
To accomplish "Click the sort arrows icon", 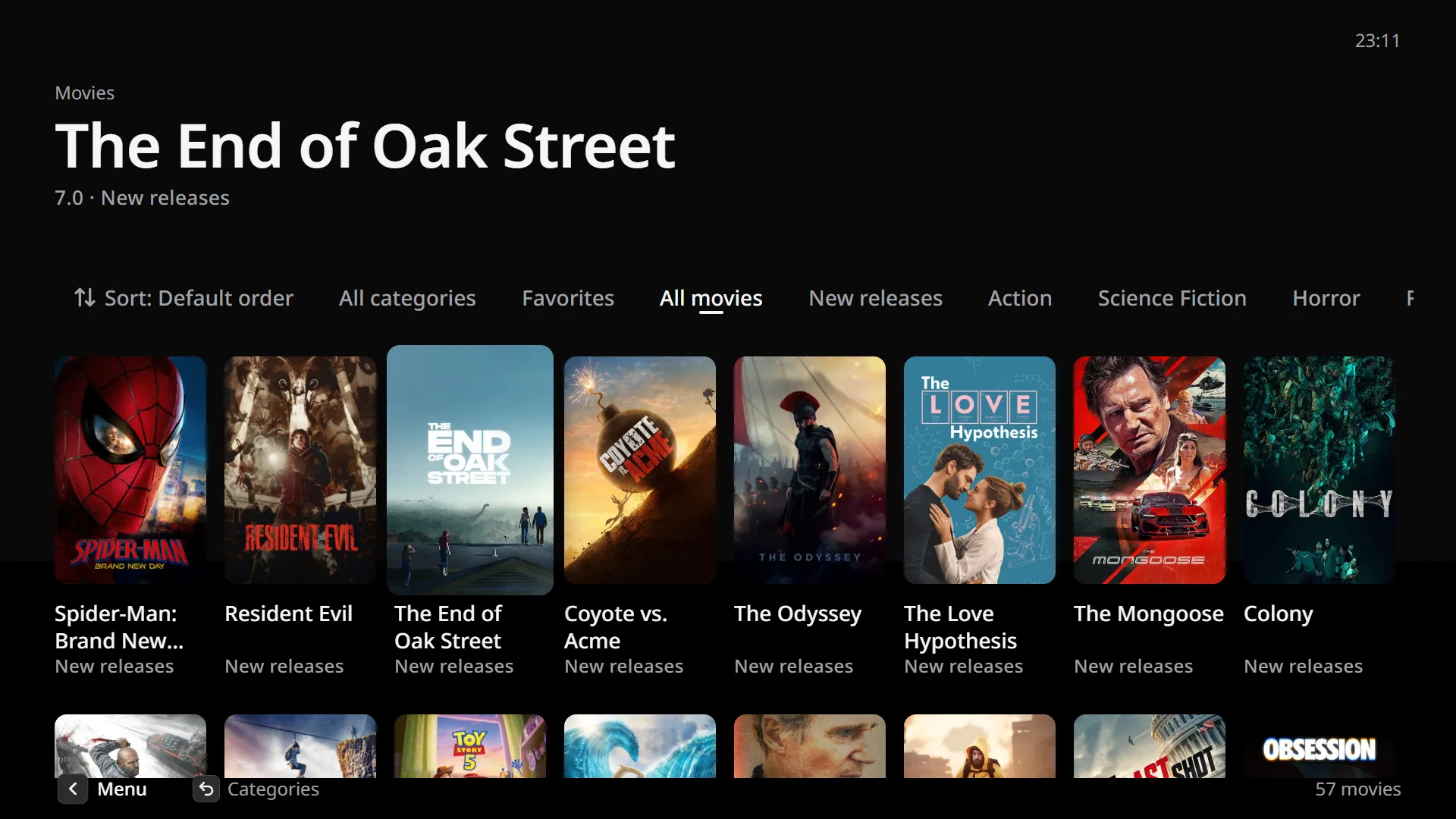I will (84, 298).
